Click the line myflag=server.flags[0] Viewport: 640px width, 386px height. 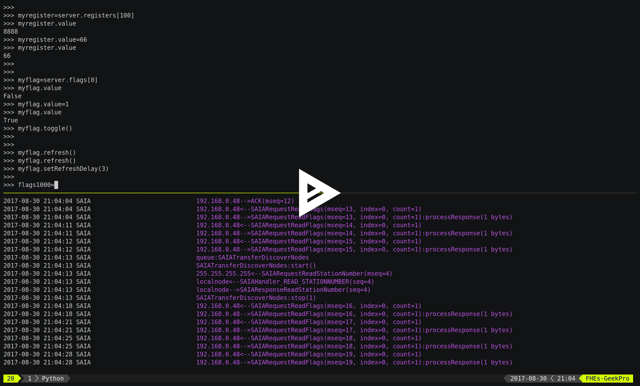(51, 80)
